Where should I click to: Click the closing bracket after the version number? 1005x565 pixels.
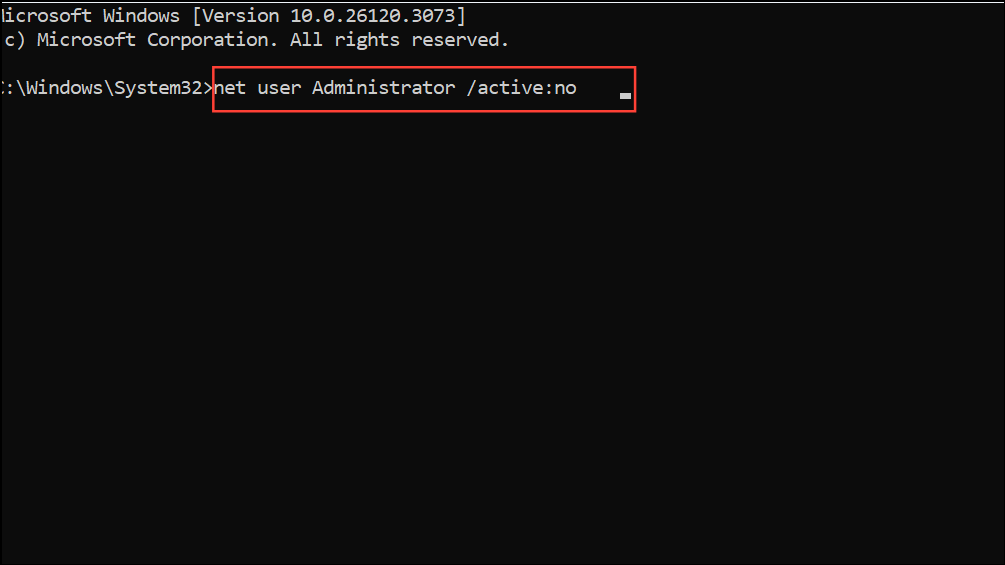461,15
